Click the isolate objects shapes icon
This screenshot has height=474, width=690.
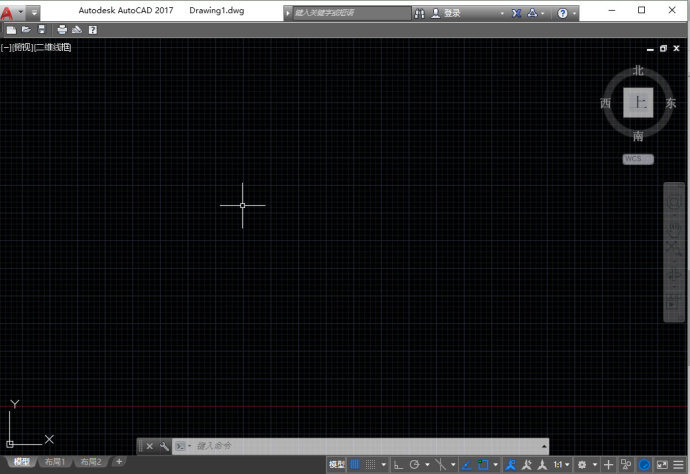(626, 464)
